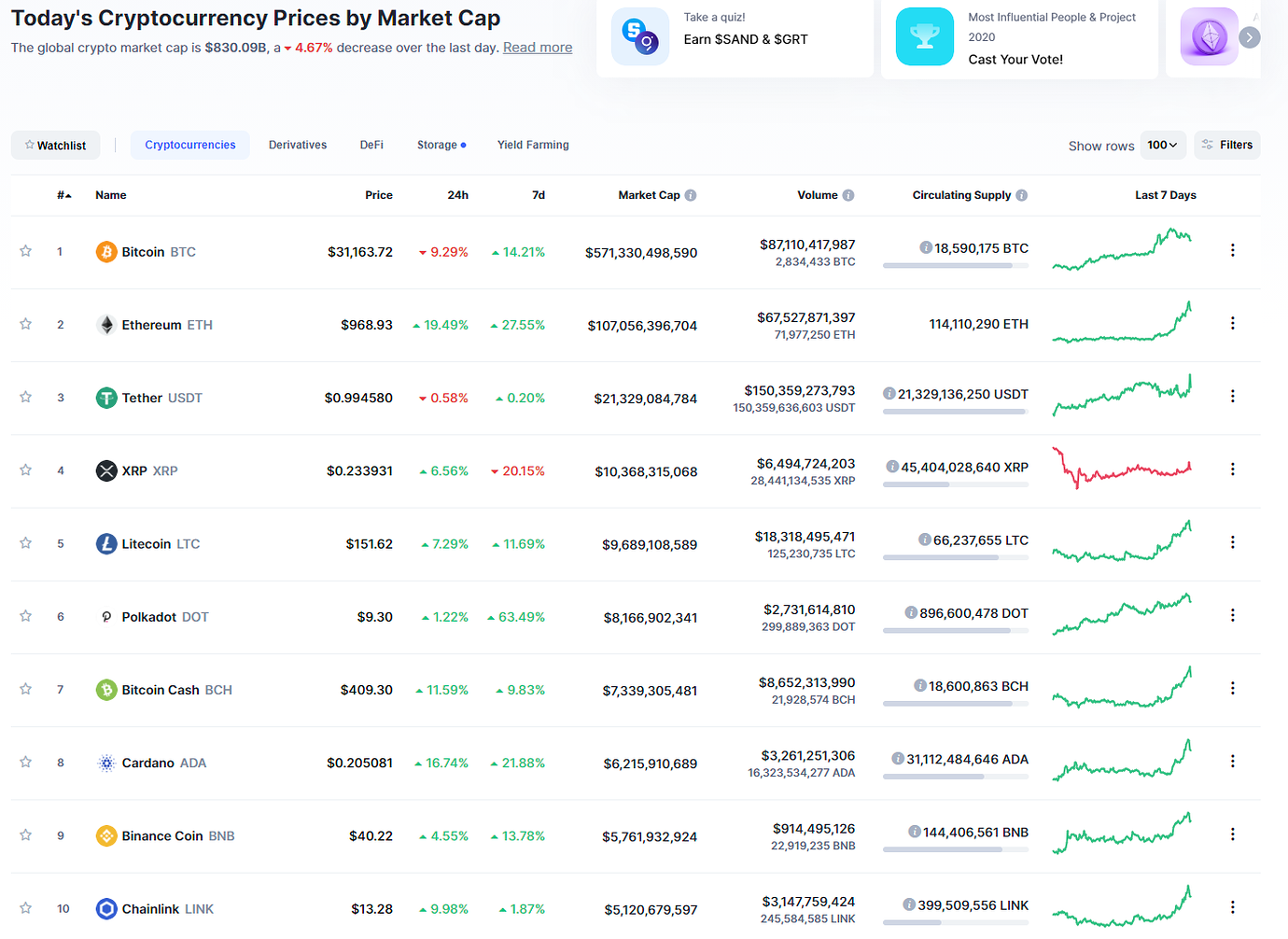This screenshot has height=939, width=1288.
Task: Click the Cardano logo icon
Action: 106,764
